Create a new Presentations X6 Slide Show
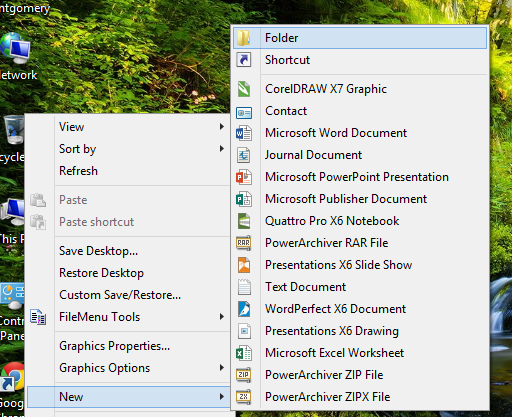The width and height of the screenshot is (512, 417). 360,265
